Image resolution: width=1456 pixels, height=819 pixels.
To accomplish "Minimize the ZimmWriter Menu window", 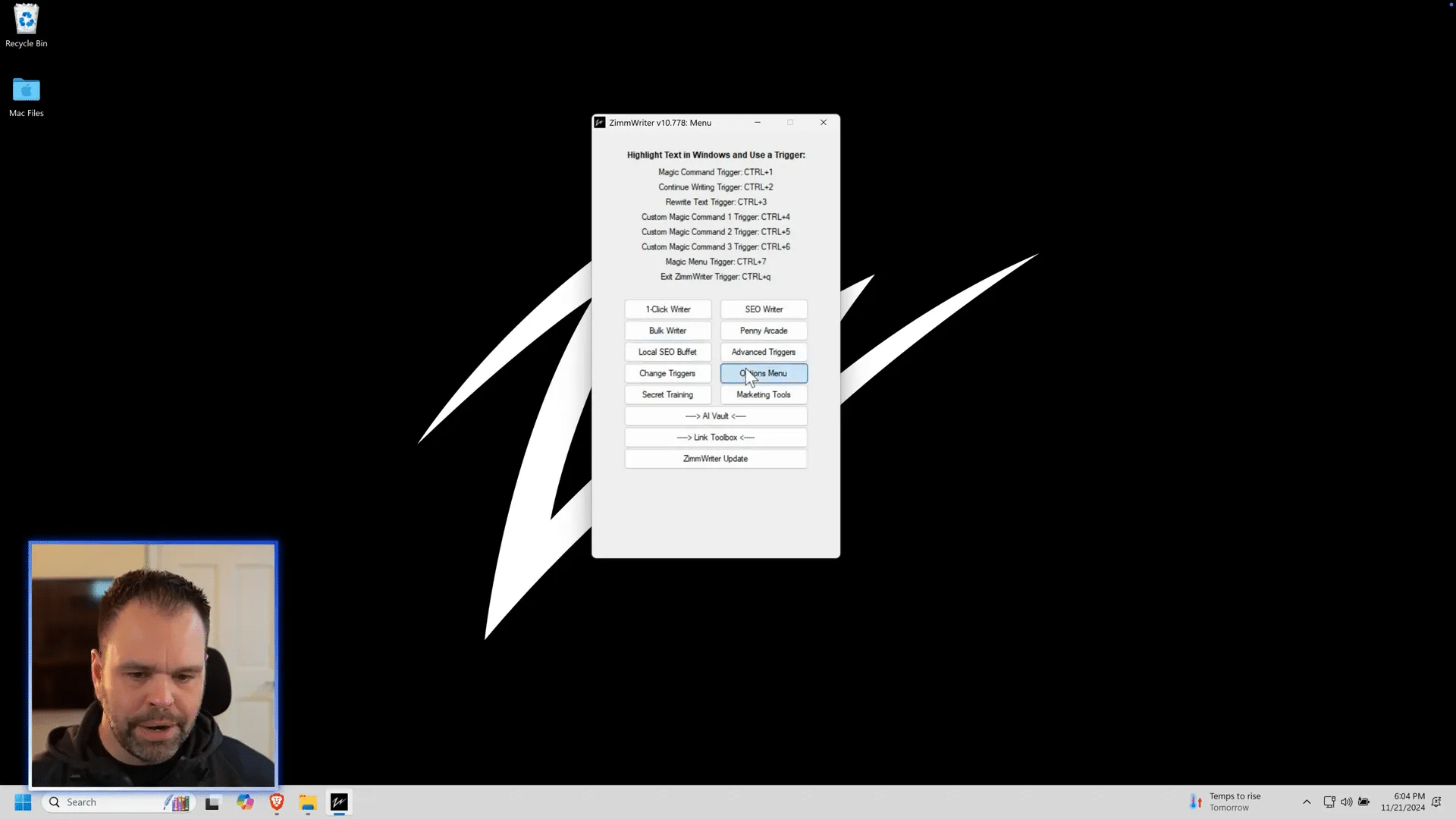I will point(757,122).
